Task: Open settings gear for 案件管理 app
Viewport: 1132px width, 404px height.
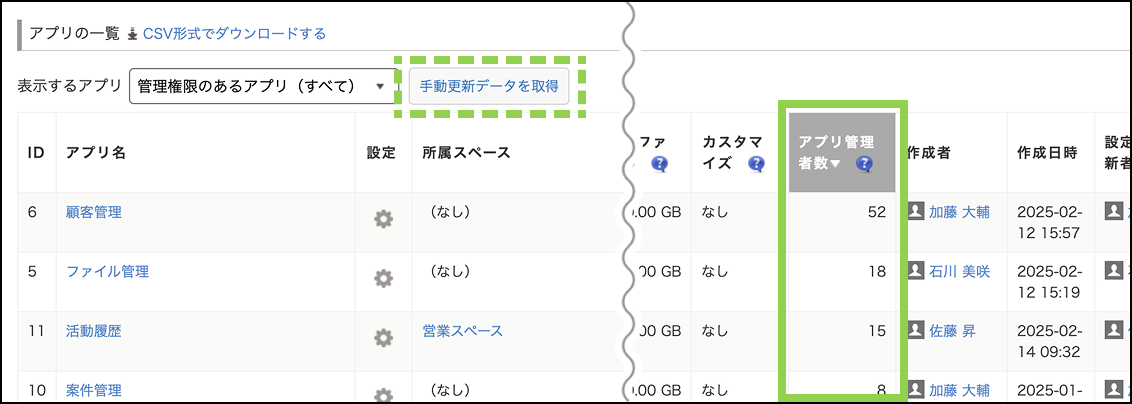Action: pos(383,395)
